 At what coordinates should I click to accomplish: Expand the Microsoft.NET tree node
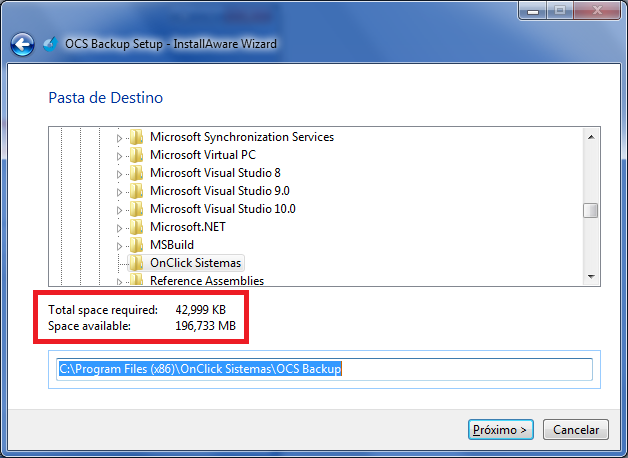point(119,228)
